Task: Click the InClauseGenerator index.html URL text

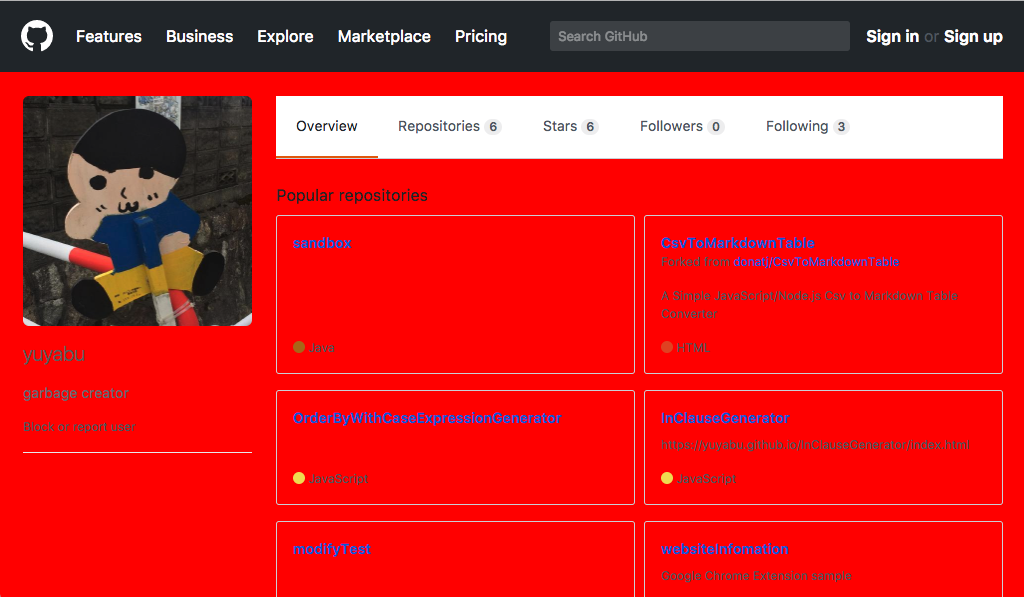Action: tap(815, 445)
